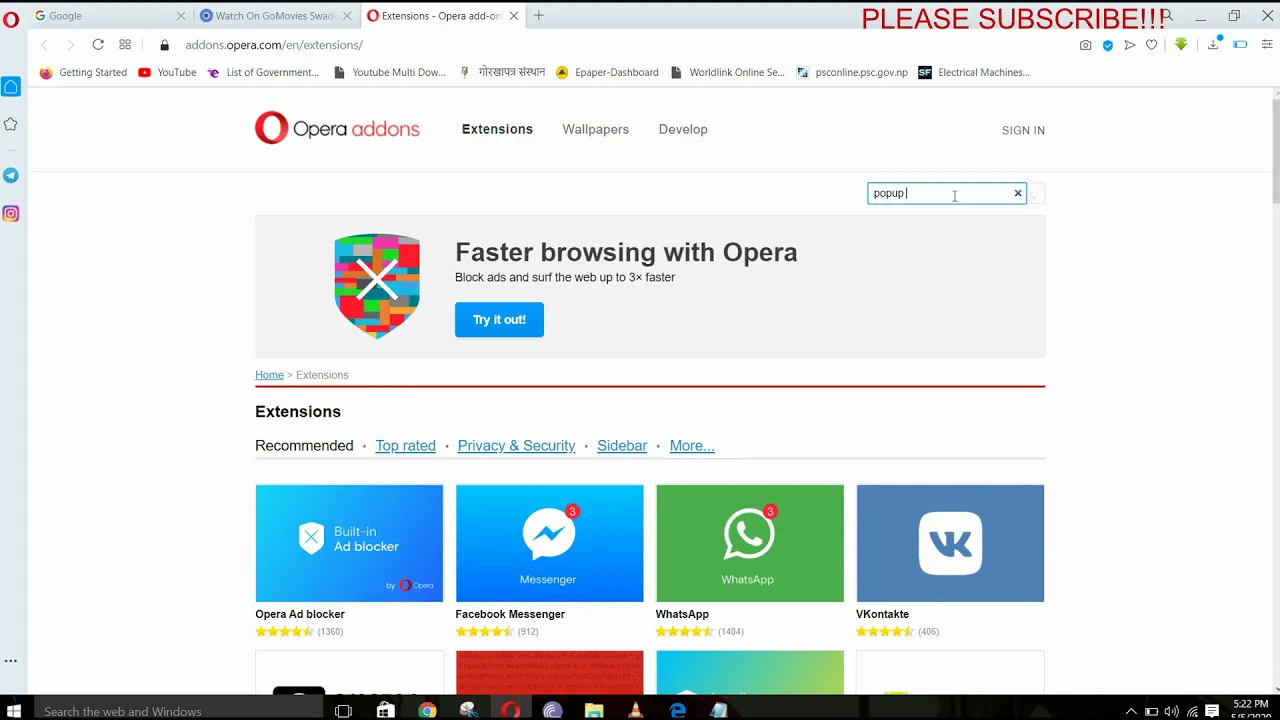Open Electrical Machines bookmark
The height and width of the screenshot is (720, 1280).
(x=974, y=72)
